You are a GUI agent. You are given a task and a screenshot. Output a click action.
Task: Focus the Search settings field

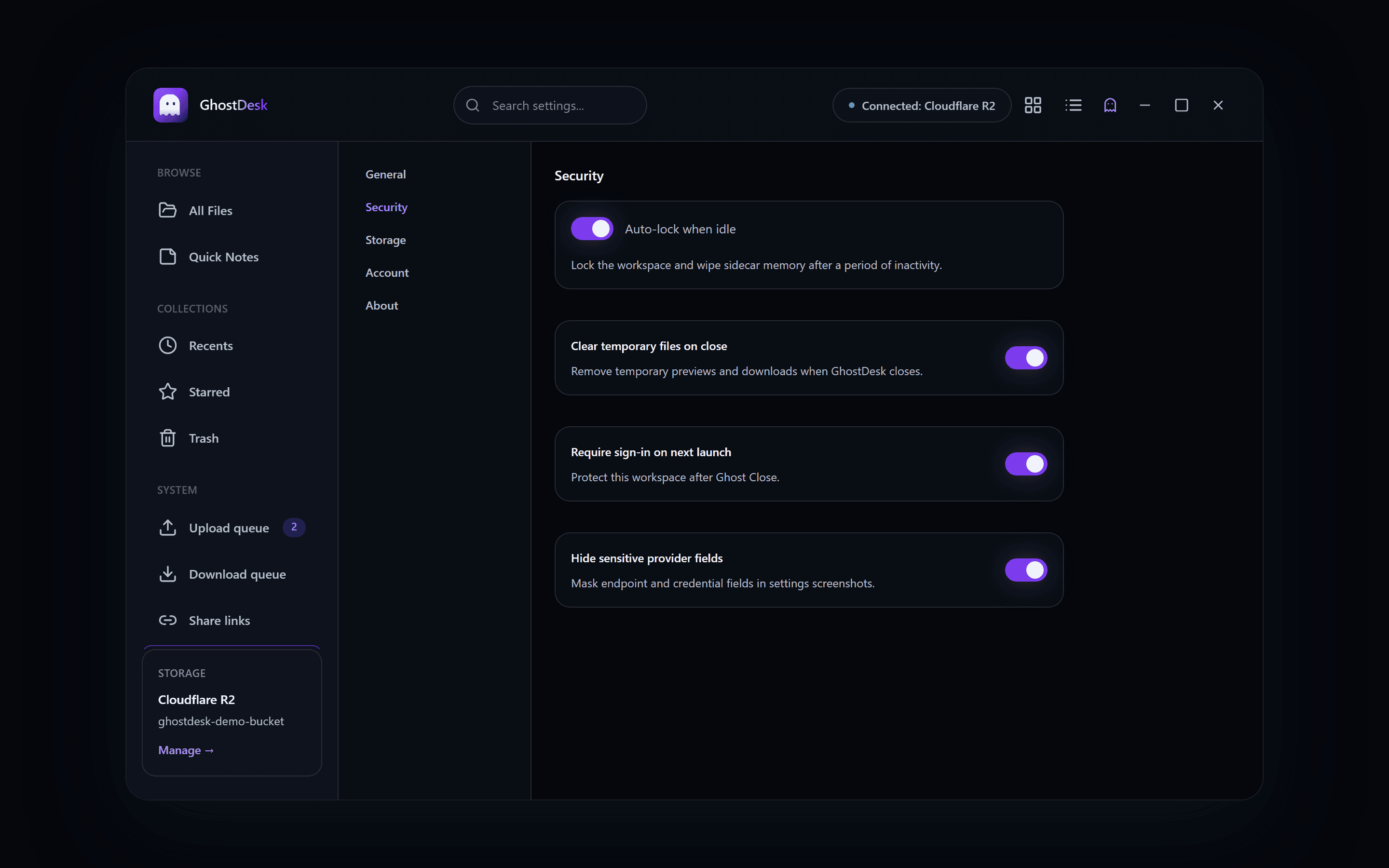(x=550, y=105)
